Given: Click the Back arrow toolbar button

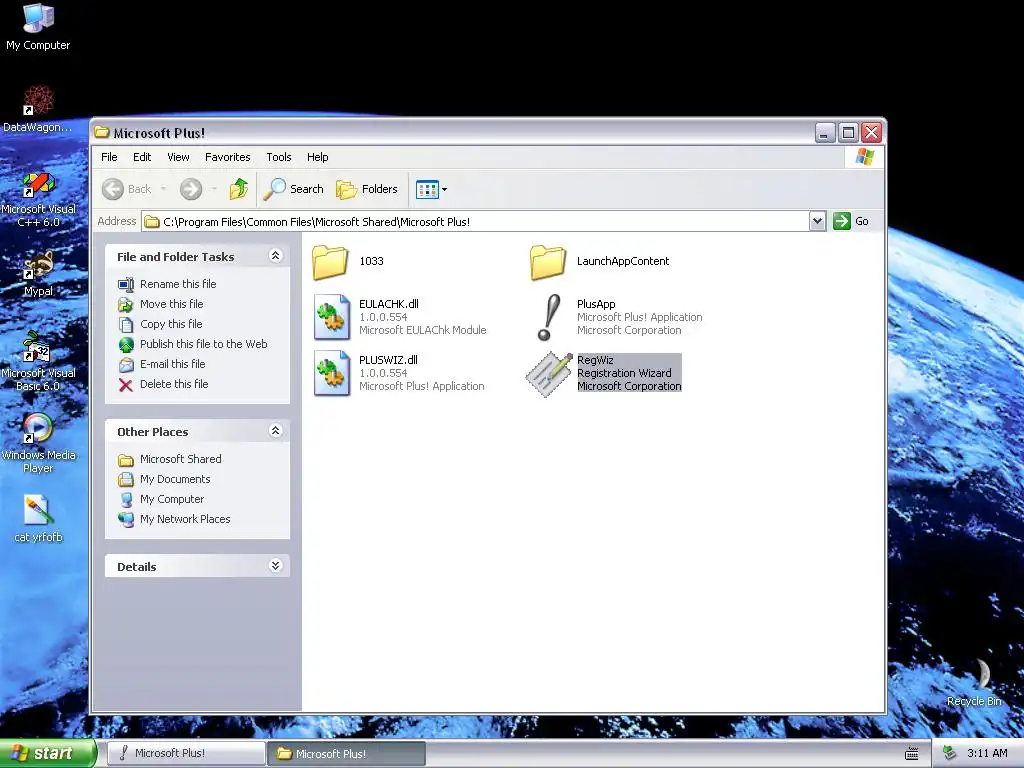Looking at the screenshot, I should (x=127, y=189).
